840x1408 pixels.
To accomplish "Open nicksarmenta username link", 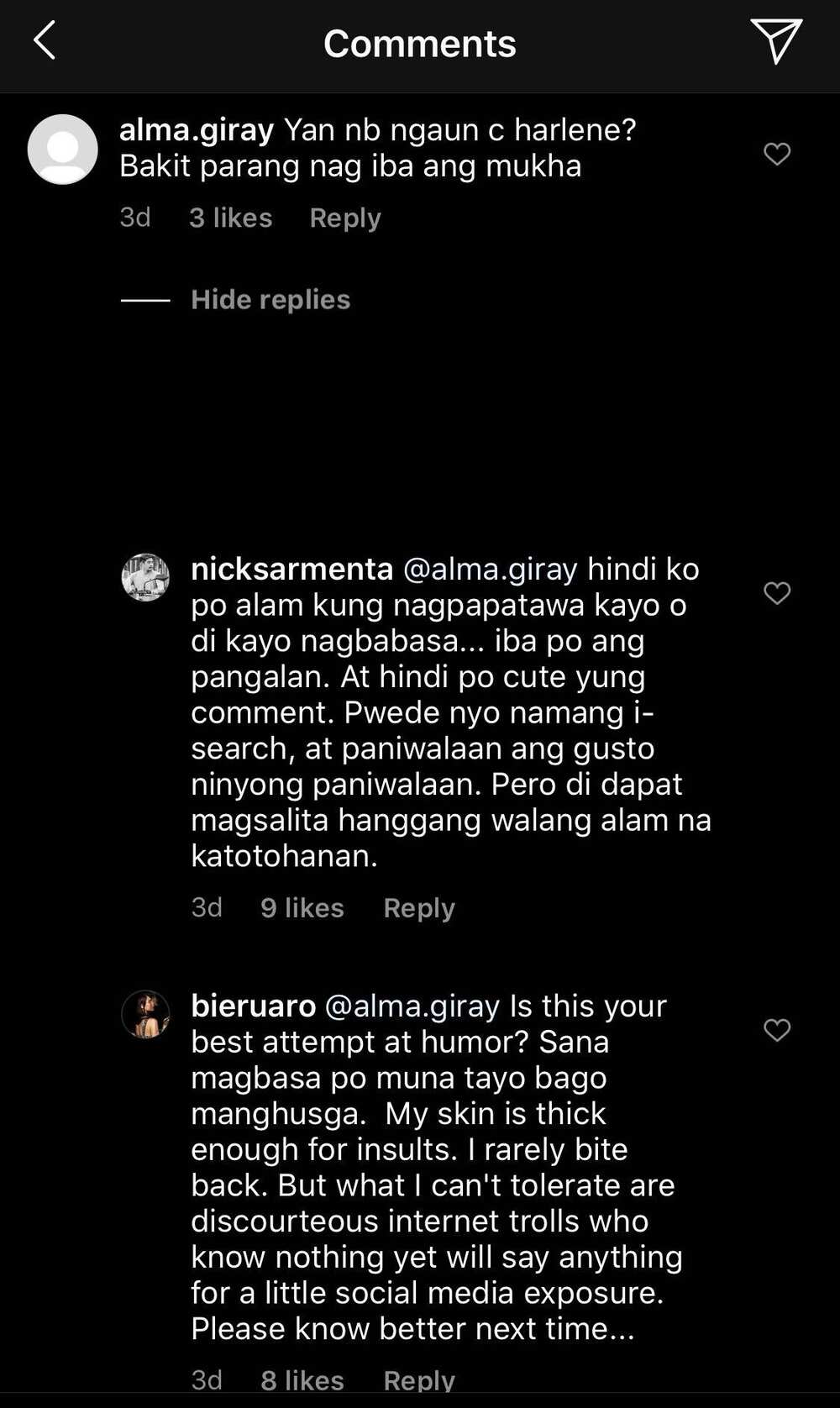I will click(292, 569).
